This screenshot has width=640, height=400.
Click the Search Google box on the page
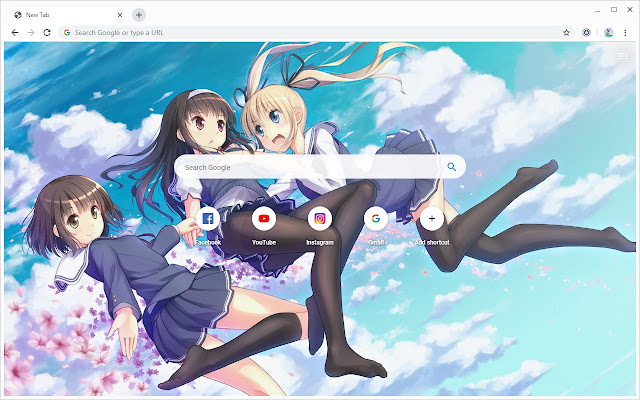pos(320,167)
